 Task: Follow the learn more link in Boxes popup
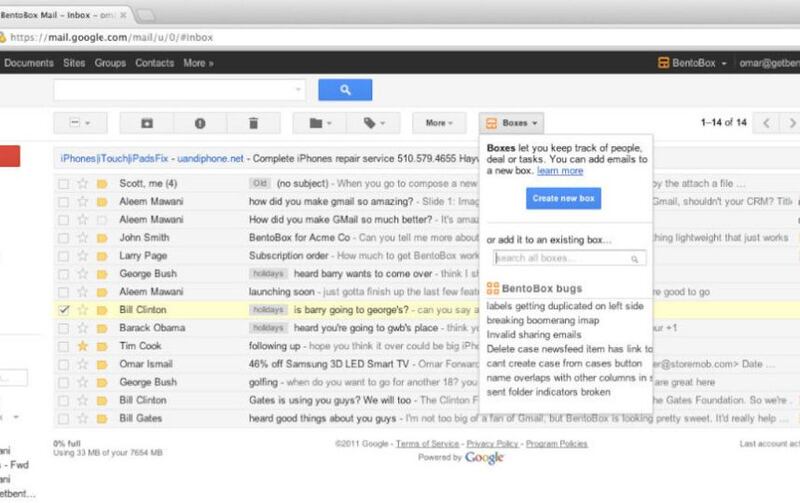(560, 171)
